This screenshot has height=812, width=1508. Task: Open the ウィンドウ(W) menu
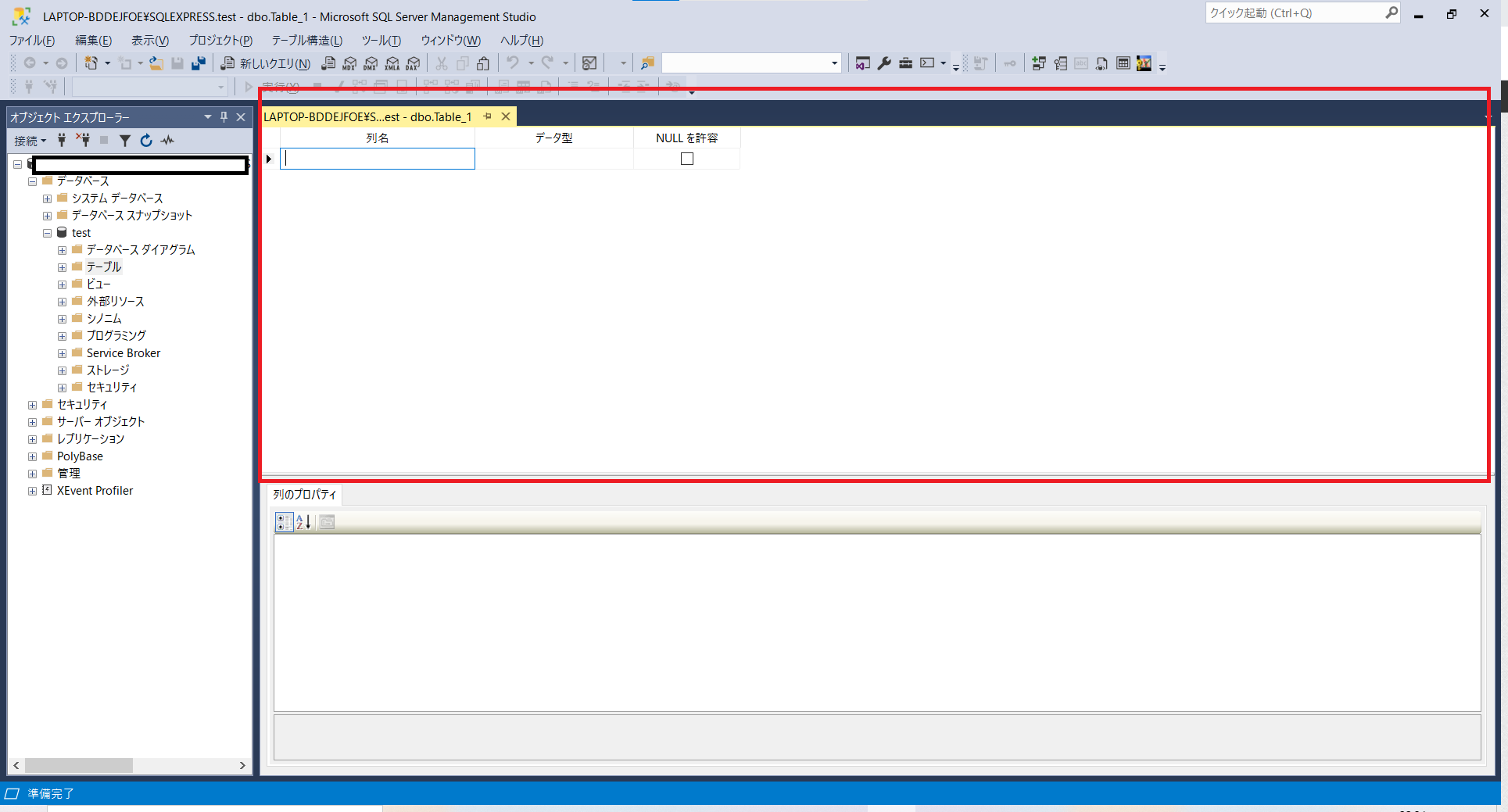[451, 41]
